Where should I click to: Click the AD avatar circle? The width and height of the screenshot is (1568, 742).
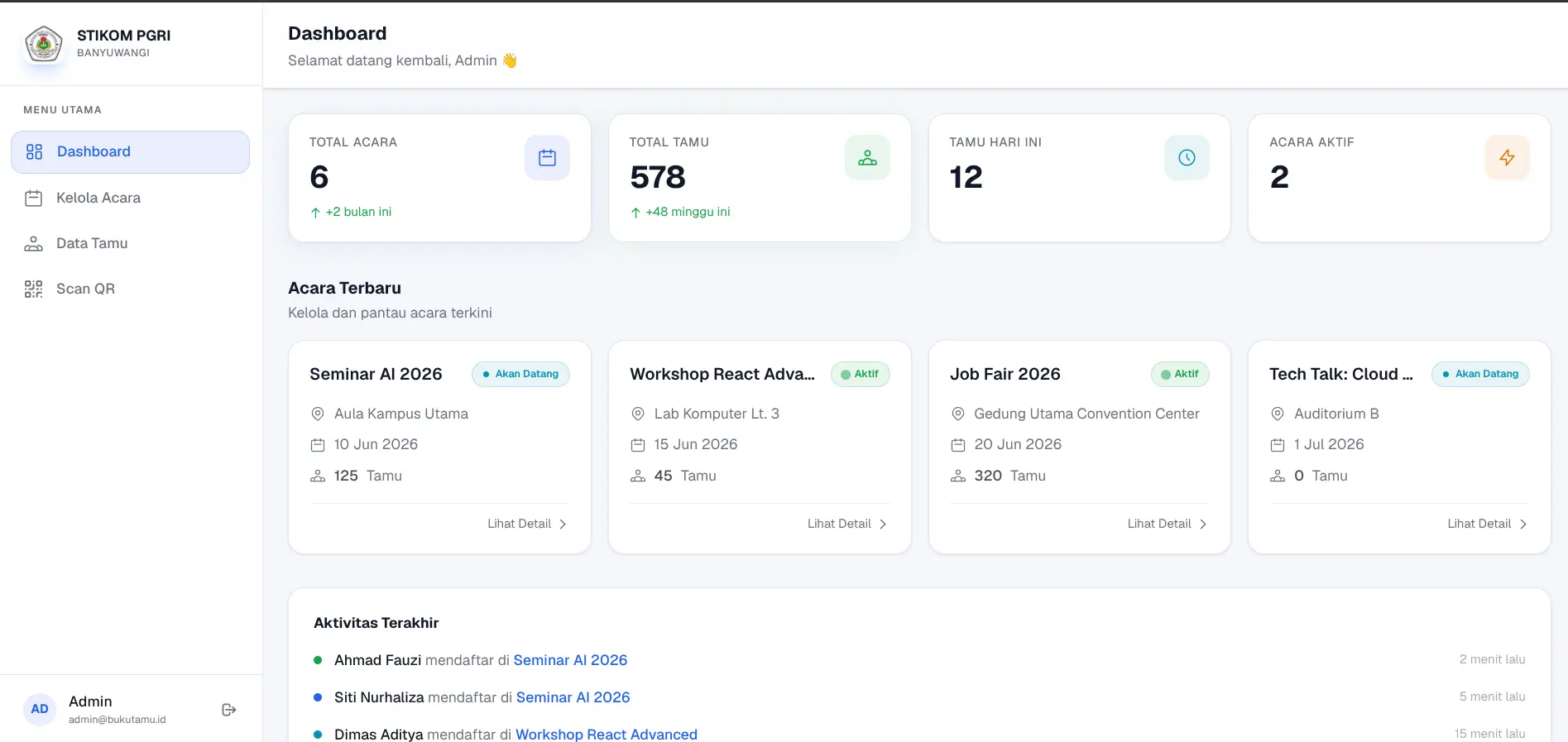(40, 709)
